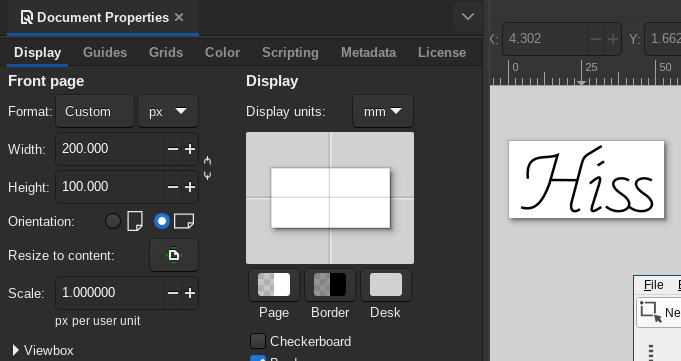Switch to the License tab

(x=442, y=53)
